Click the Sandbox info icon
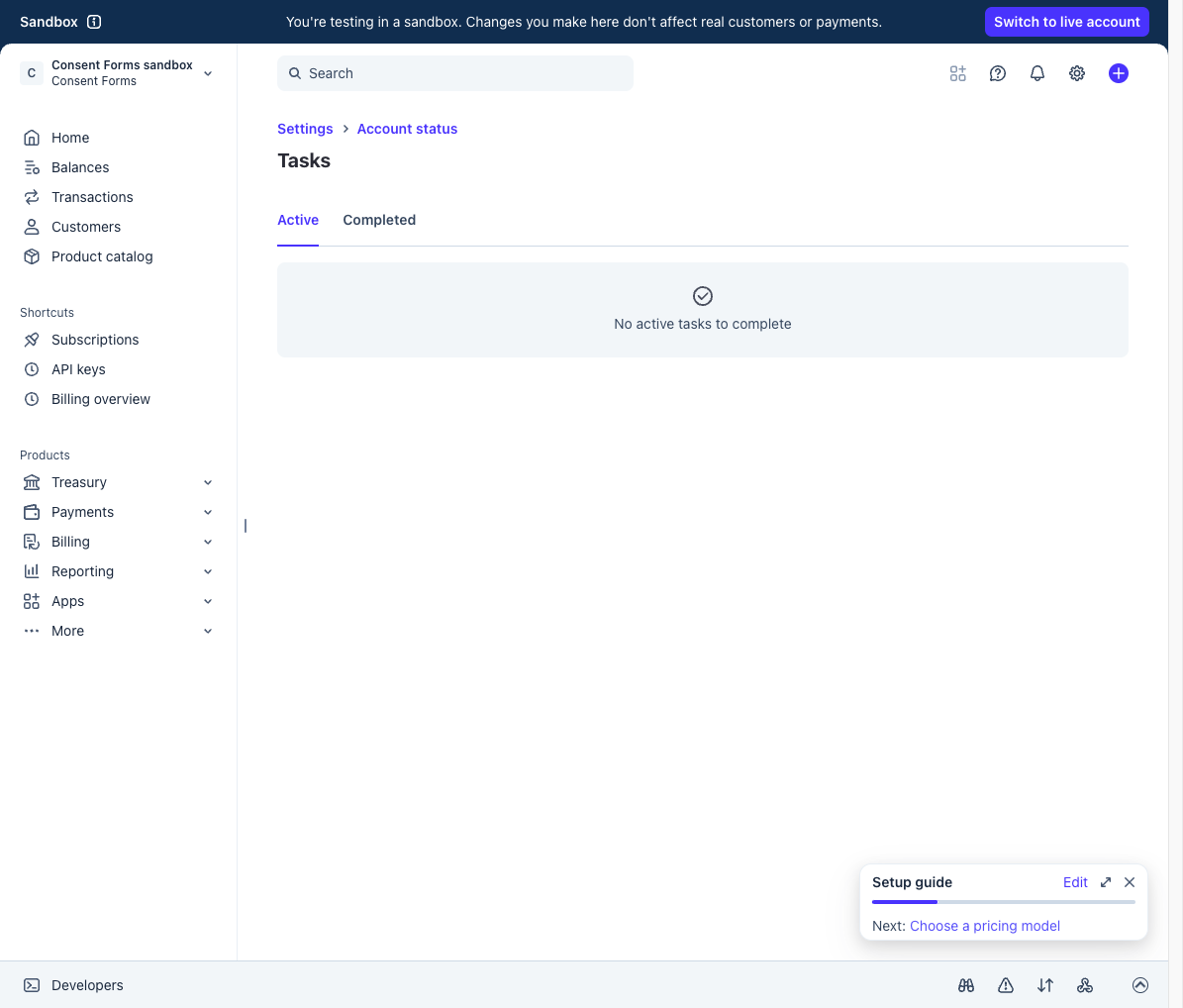This screenshot has width=1183, height=1008. pos(94,22)
